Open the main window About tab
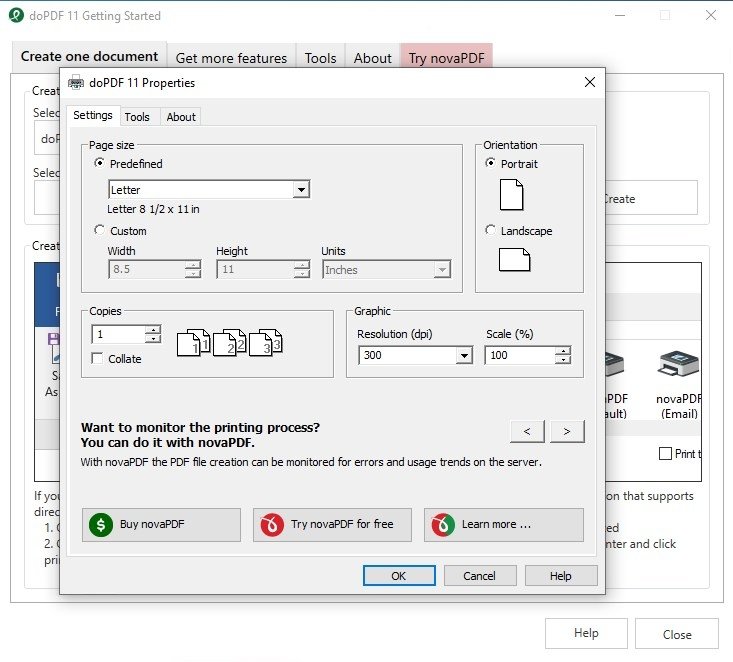 373,58
